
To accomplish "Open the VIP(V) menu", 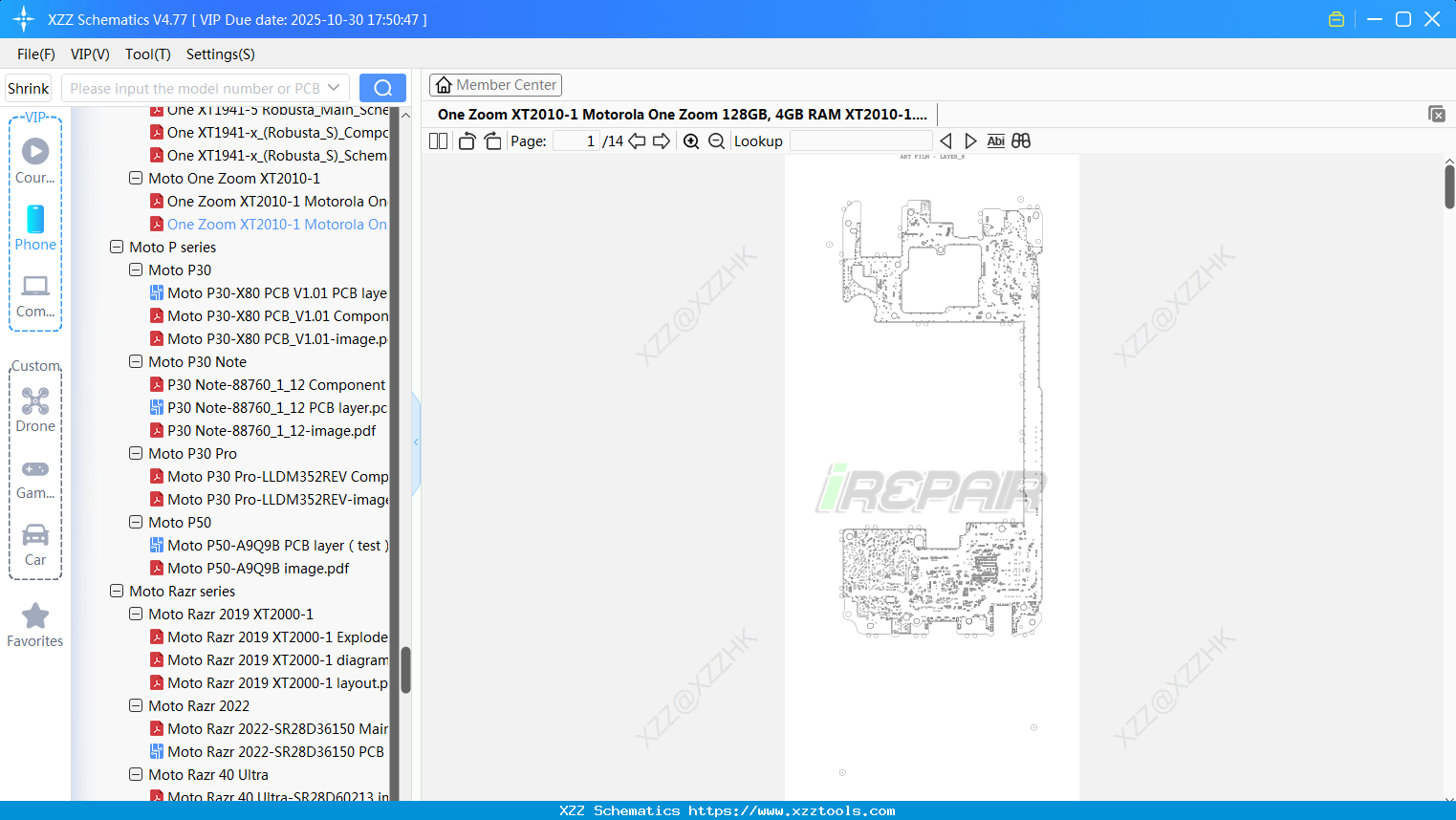I will (x=90, y=54).
